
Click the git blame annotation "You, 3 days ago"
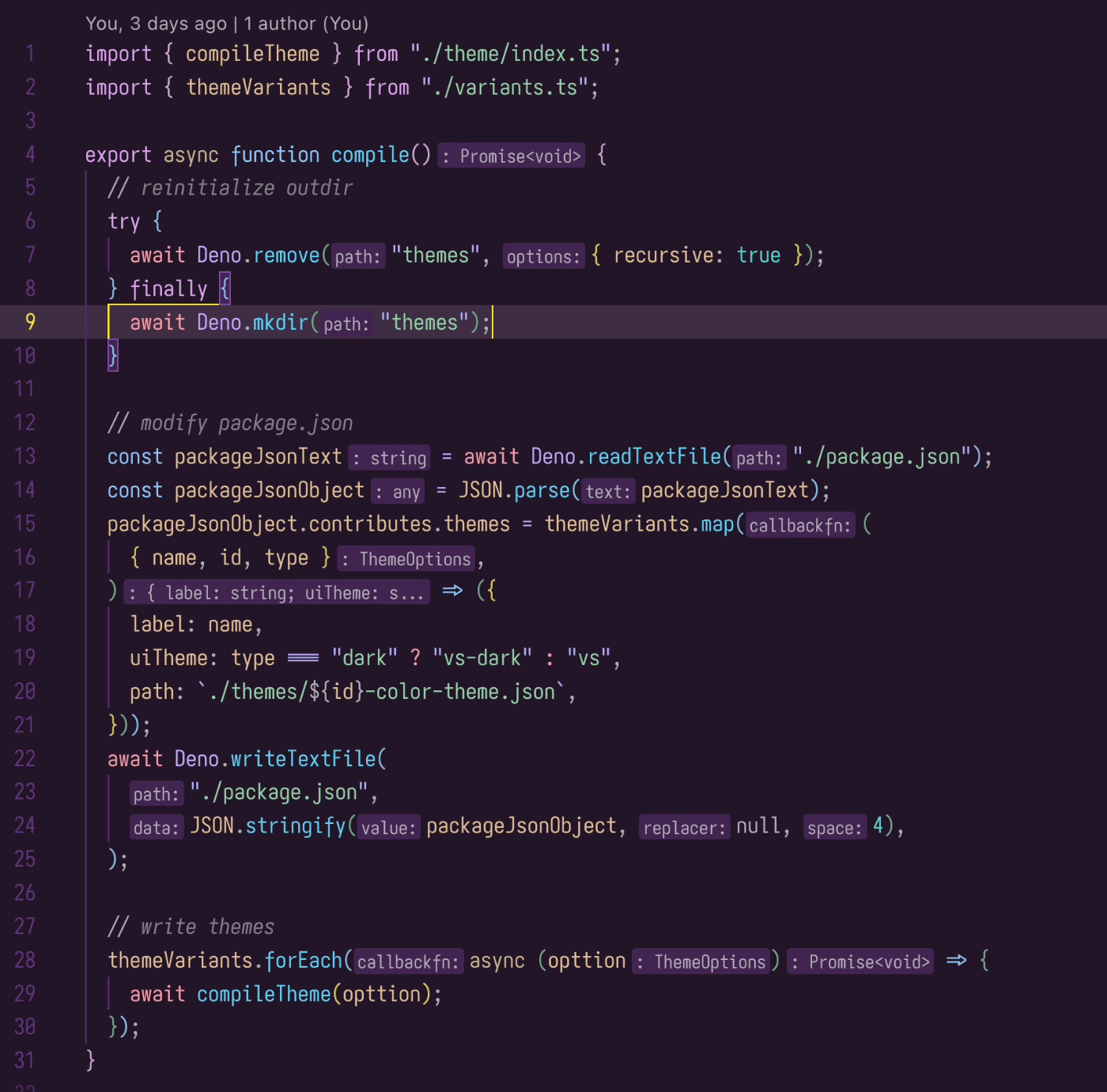coord(156,24)
